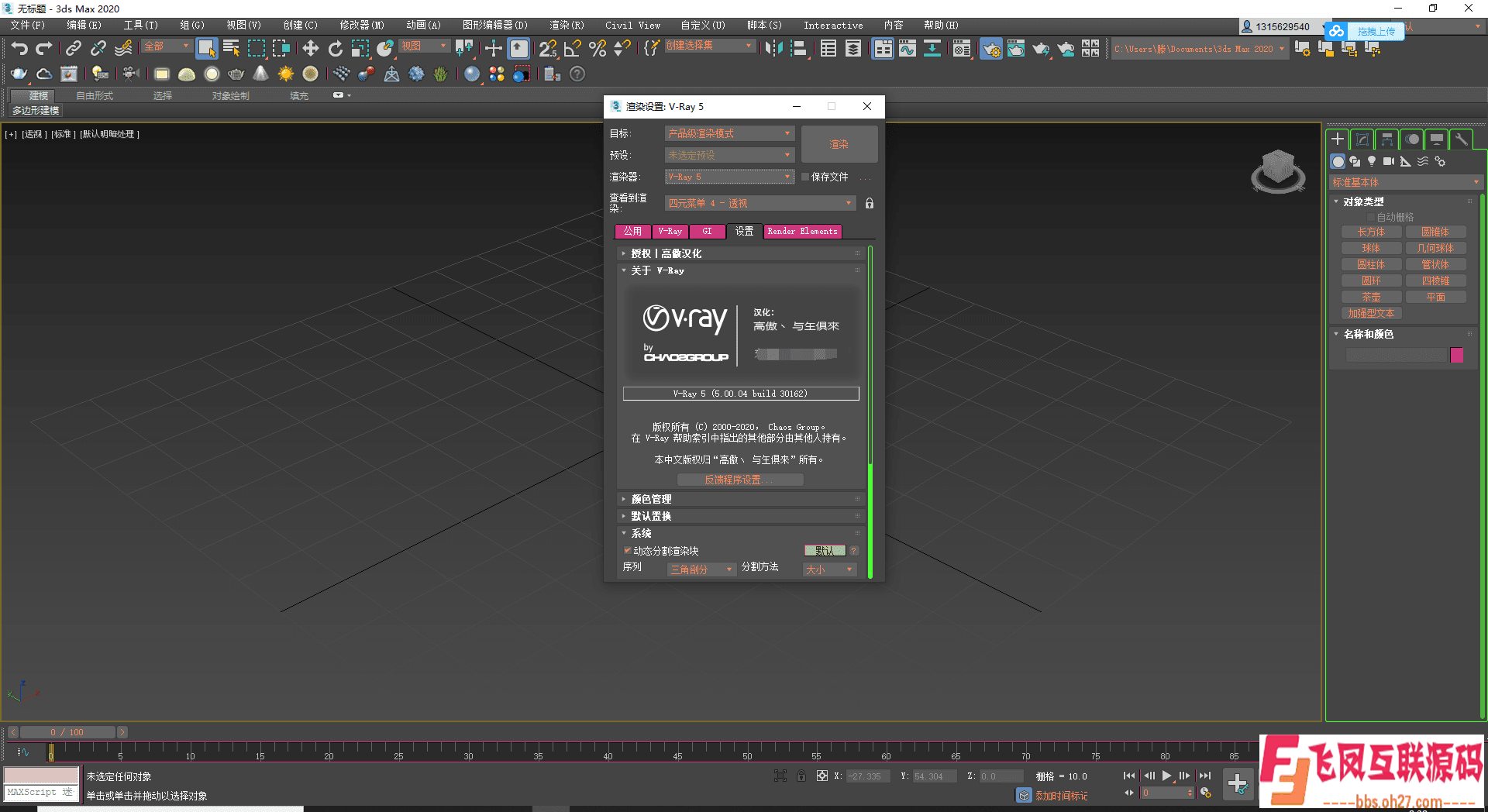Toggle Save File checkbox in render settings
The image size is (1488, 812).
coord(805,177)
